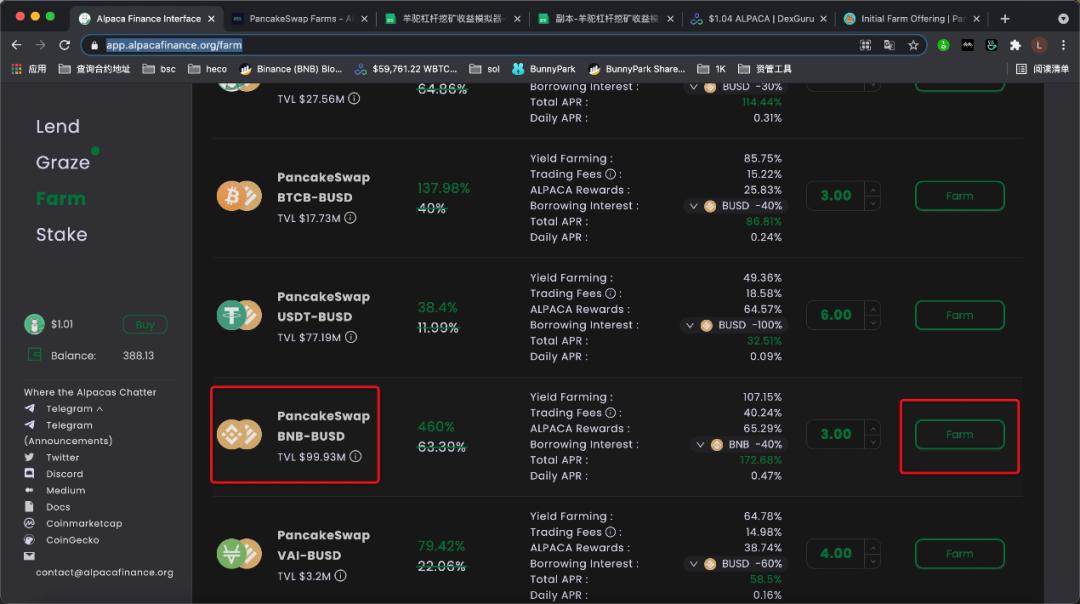
Task: Open BUSD -100% borrowing dropdown in USDT-BUSD row
Action: click(x=689, y=325)
